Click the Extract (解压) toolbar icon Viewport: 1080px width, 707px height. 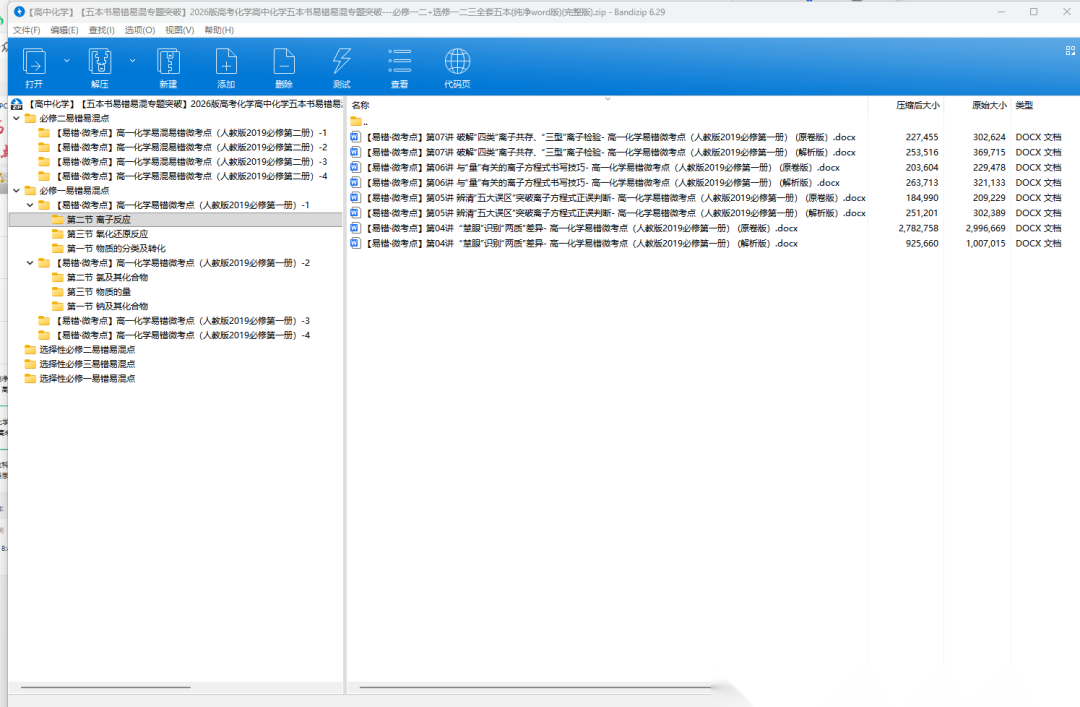100,64
